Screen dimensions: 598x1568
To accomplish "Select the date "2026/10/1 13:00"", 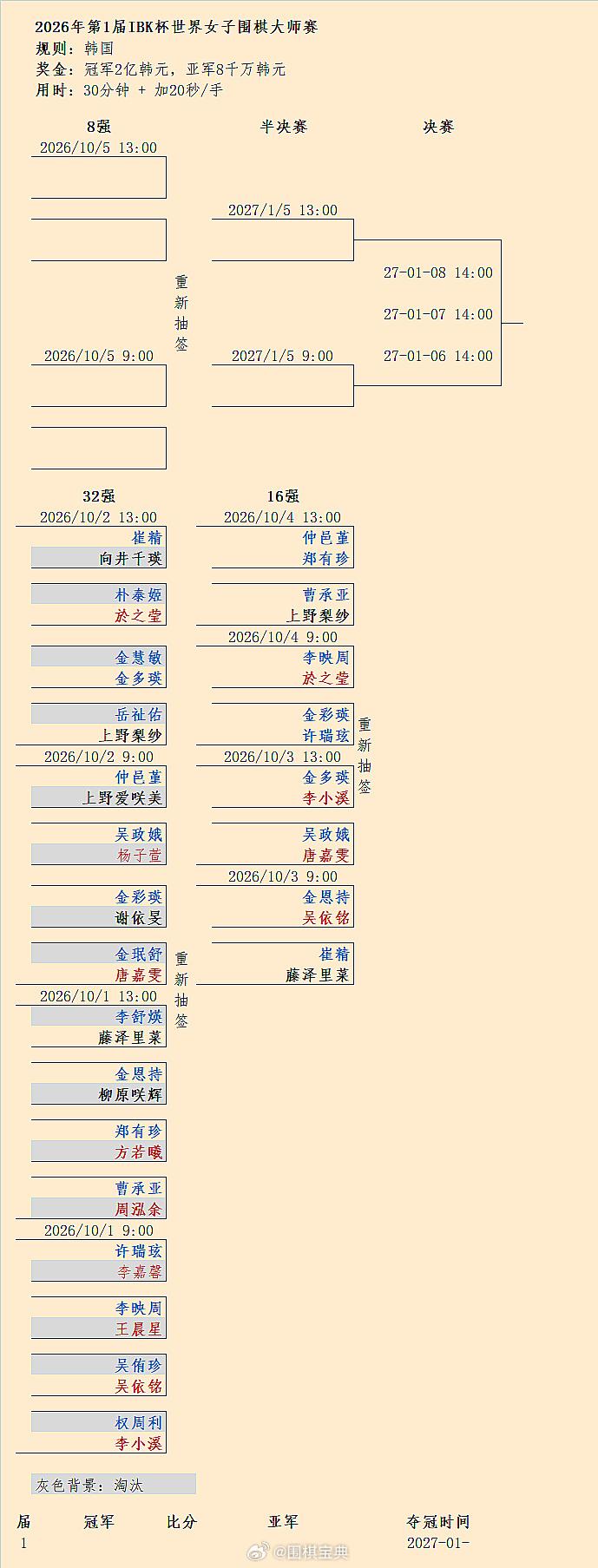I will 99,996.
